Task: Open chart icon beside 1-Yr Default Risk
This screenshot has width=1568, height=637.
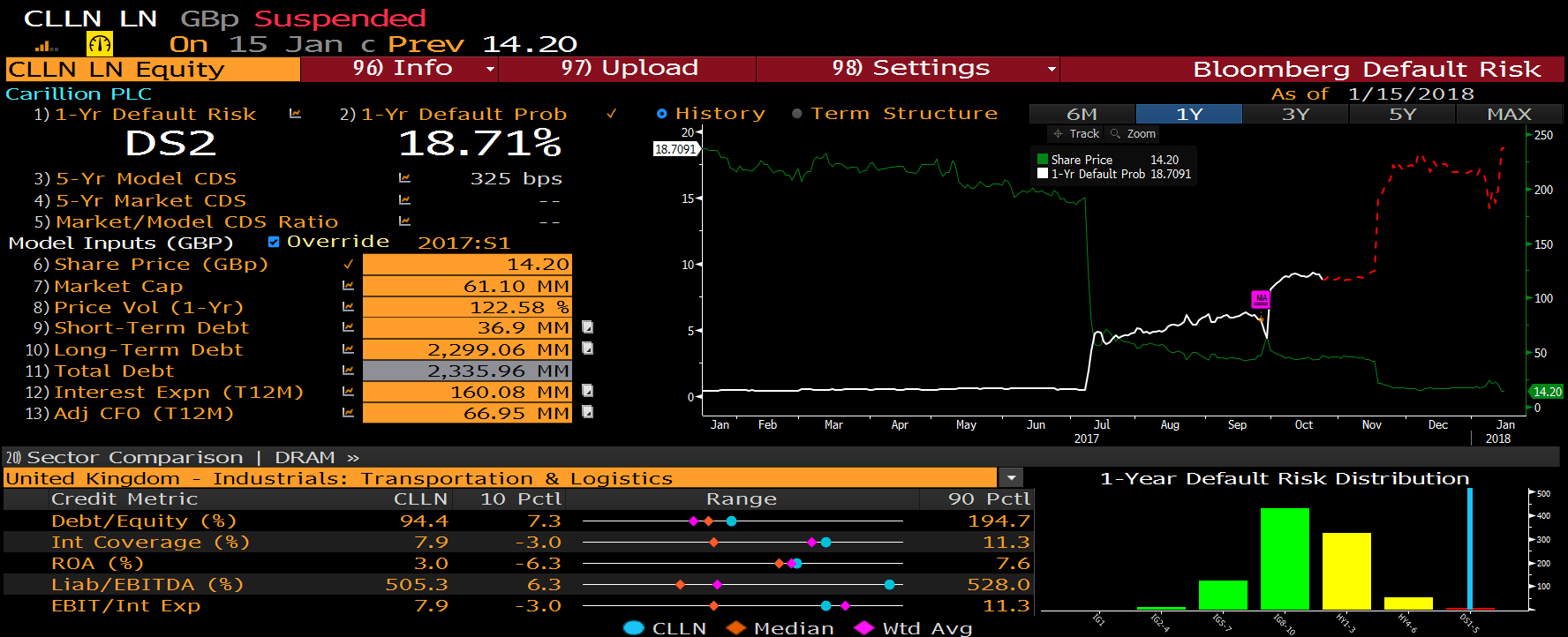Action: (x=295, y=114)
